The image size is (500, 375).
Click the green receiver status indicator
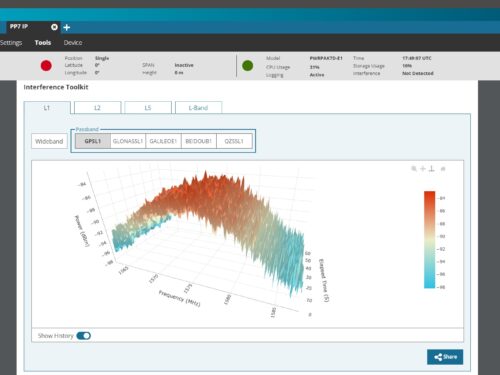[x=248, y=66]
